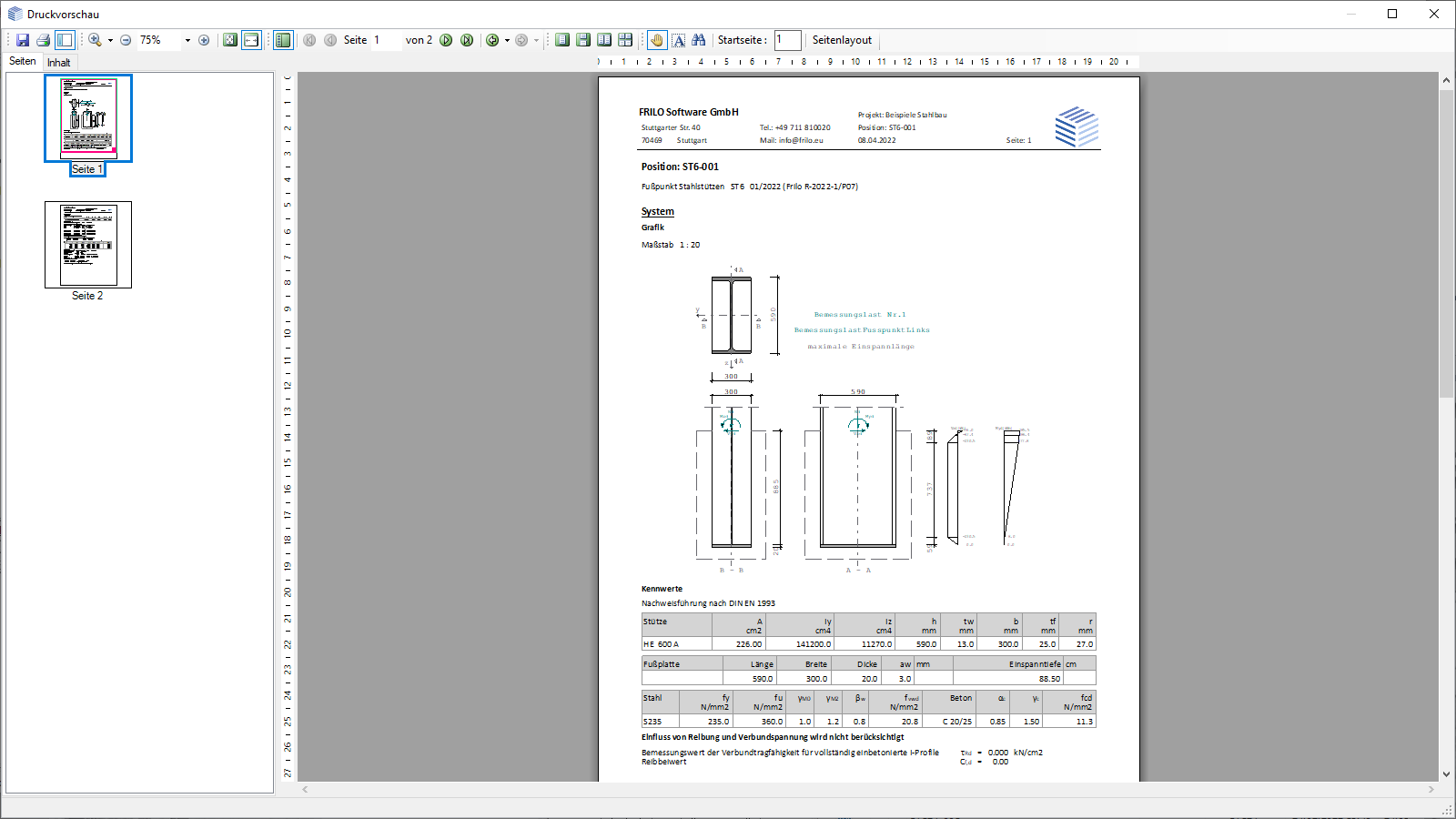Click the save (floppy disk) icon
Viewport: 1456px width, 819px height.
[x=23, y=40]
